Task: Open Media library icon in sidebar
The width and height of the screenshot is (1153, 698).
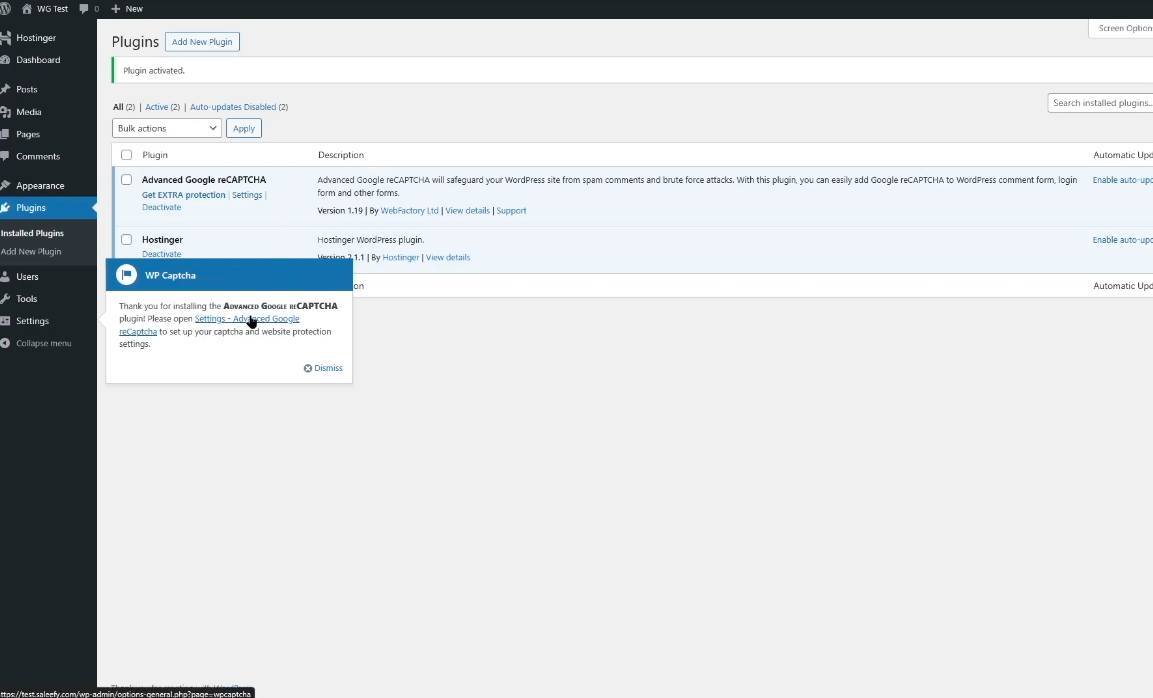Action: pyautogui.click(x=6, y=112)
